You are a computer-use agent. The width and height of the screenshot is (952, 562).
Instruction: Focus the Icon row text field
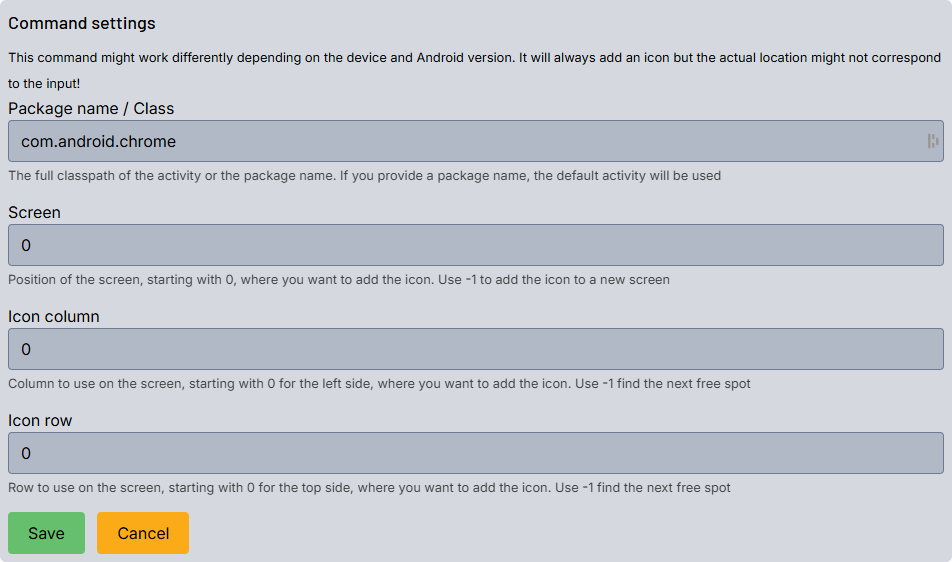(476, 453)
